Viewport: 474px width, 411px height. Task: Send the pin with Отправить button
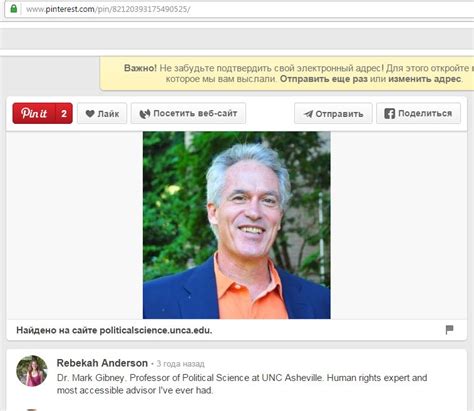333,113
